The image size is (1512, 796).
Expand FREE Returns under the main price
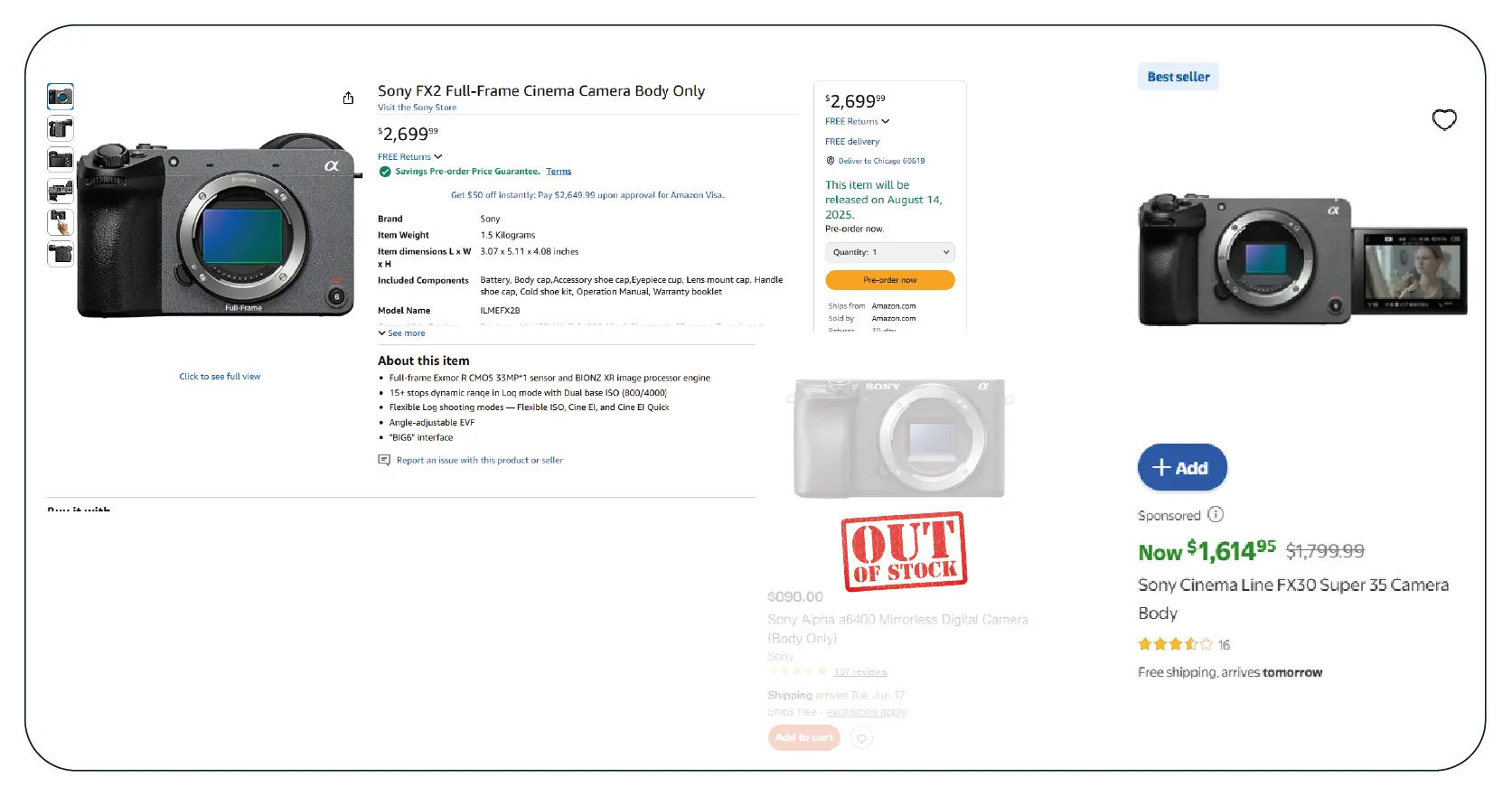[409, 157]
